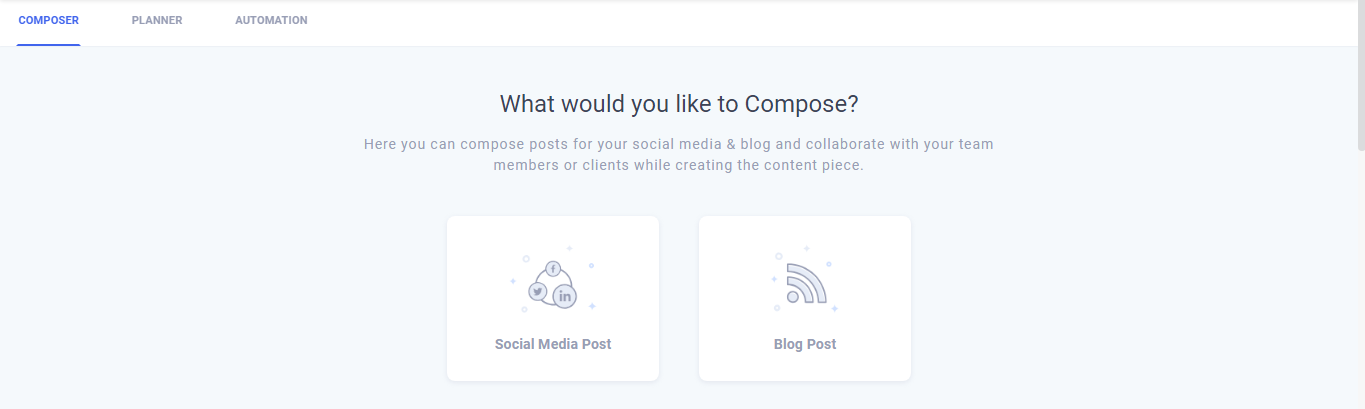Click the LinkedIn circle icon

565,296
